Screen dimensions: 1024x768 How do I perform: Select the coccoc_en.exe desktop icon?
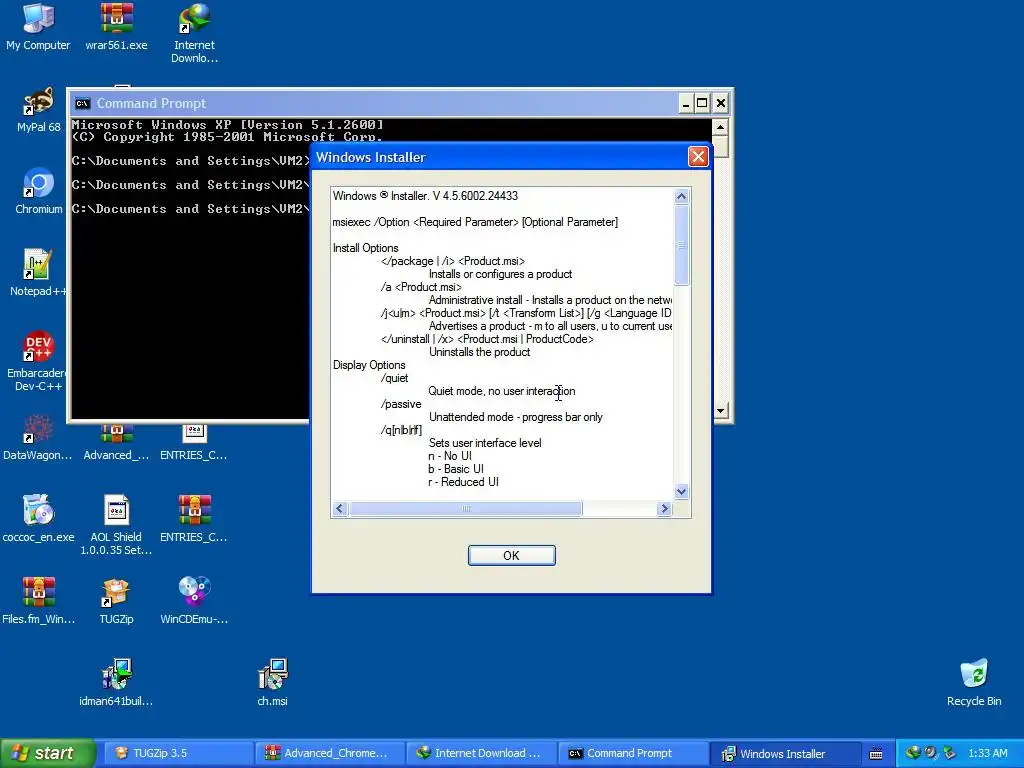[38, 519]
